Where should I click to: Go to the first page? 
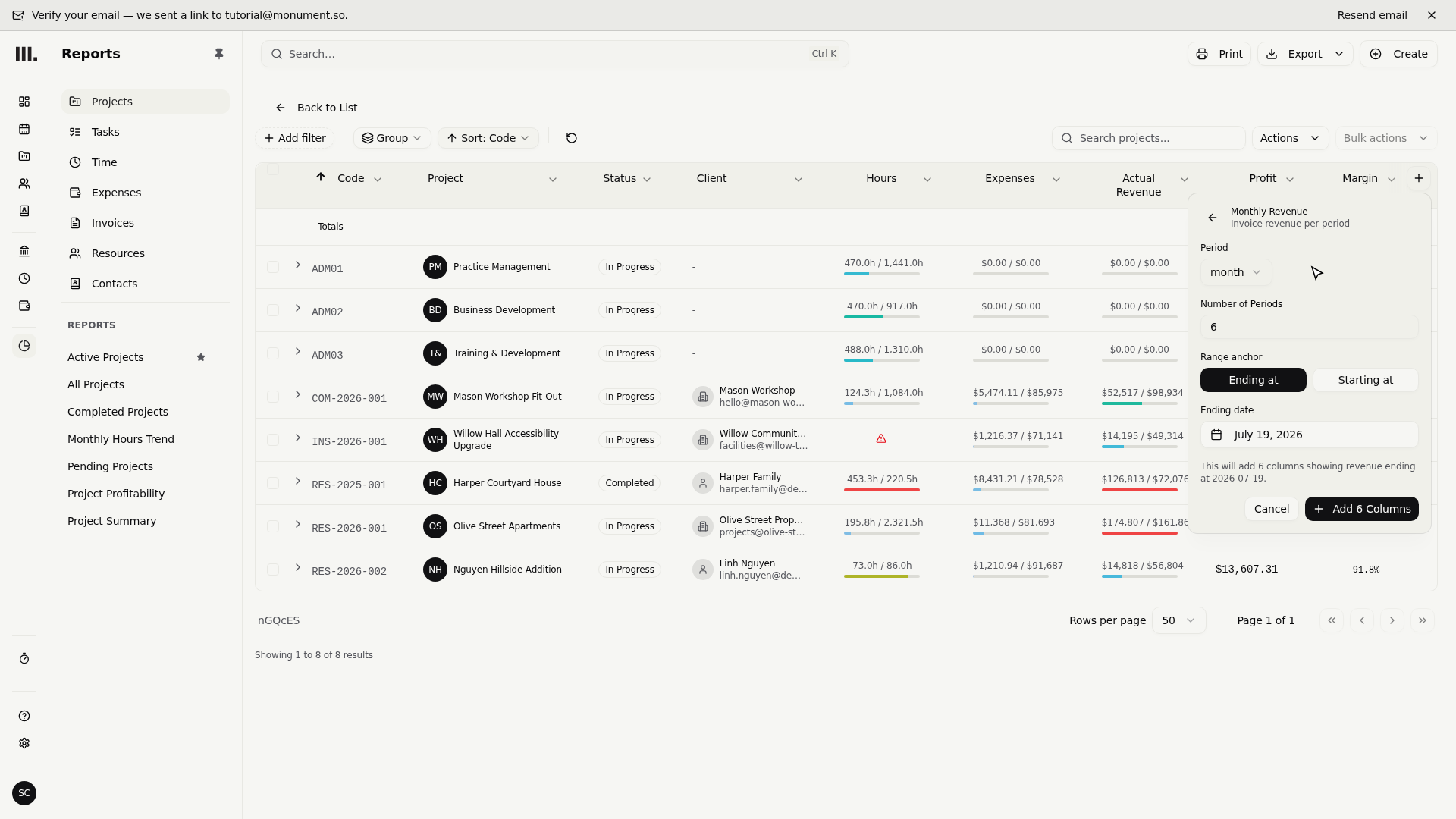point(1332,620)
